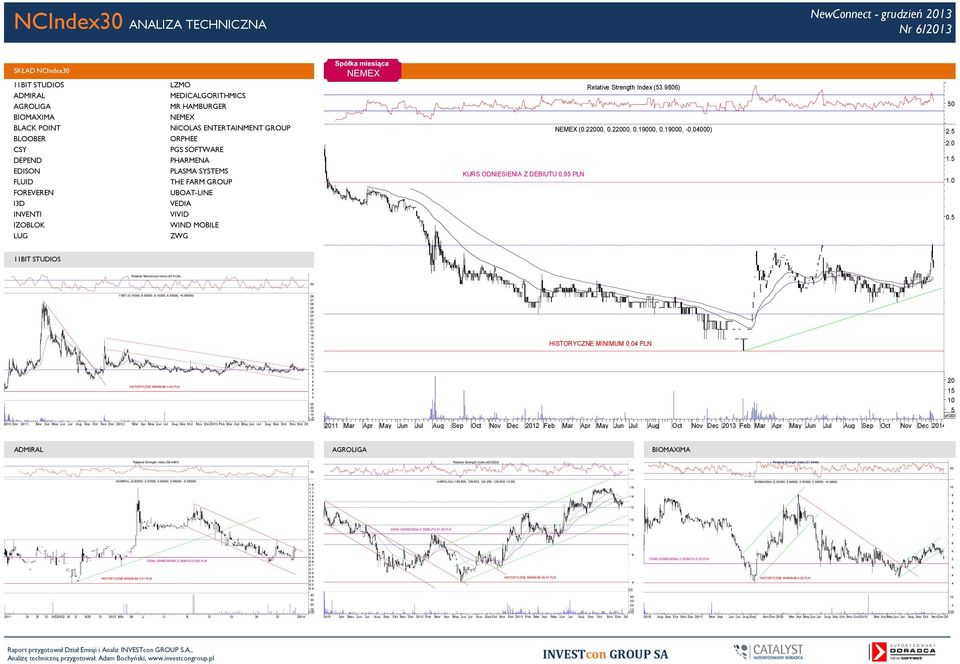
Task: Click the AGROLIGA chart section header
Action: point(479,450)
